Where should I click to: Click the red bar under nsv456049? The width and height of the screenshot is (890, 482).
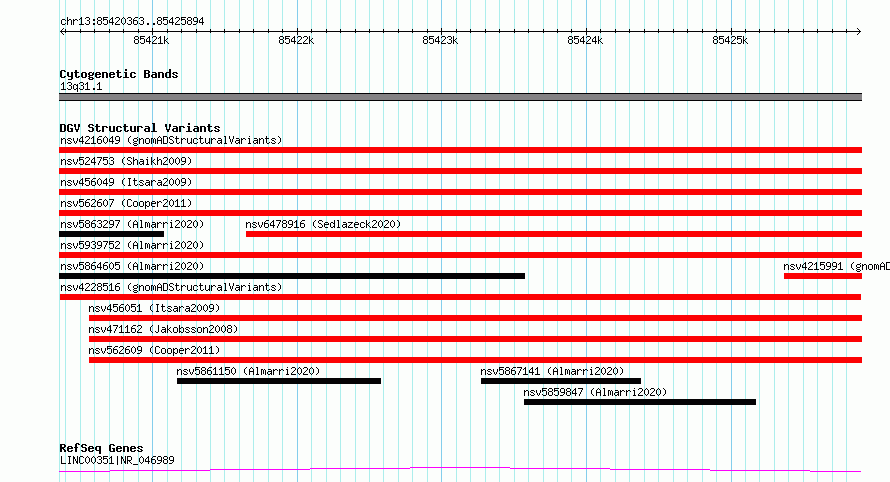pyautogui.click(x=460, y=192)
